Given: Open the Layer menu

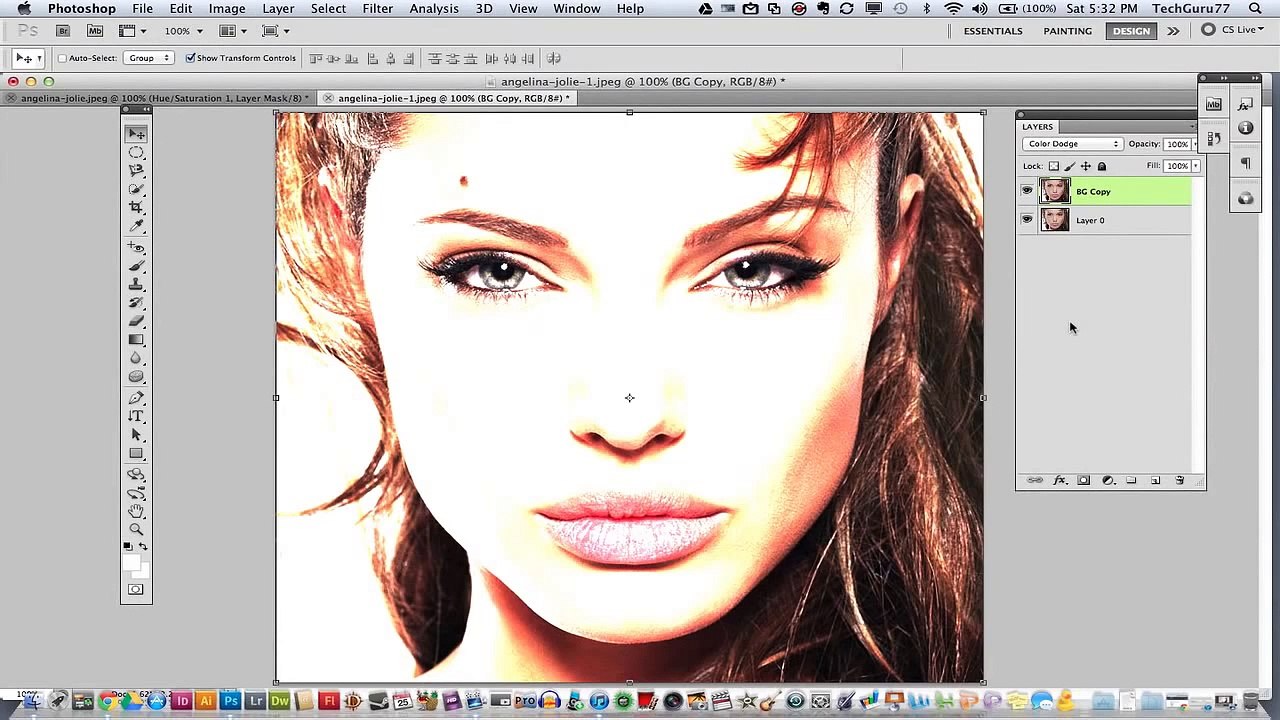Looking at the screenshot, I should [x=278, y=8].
